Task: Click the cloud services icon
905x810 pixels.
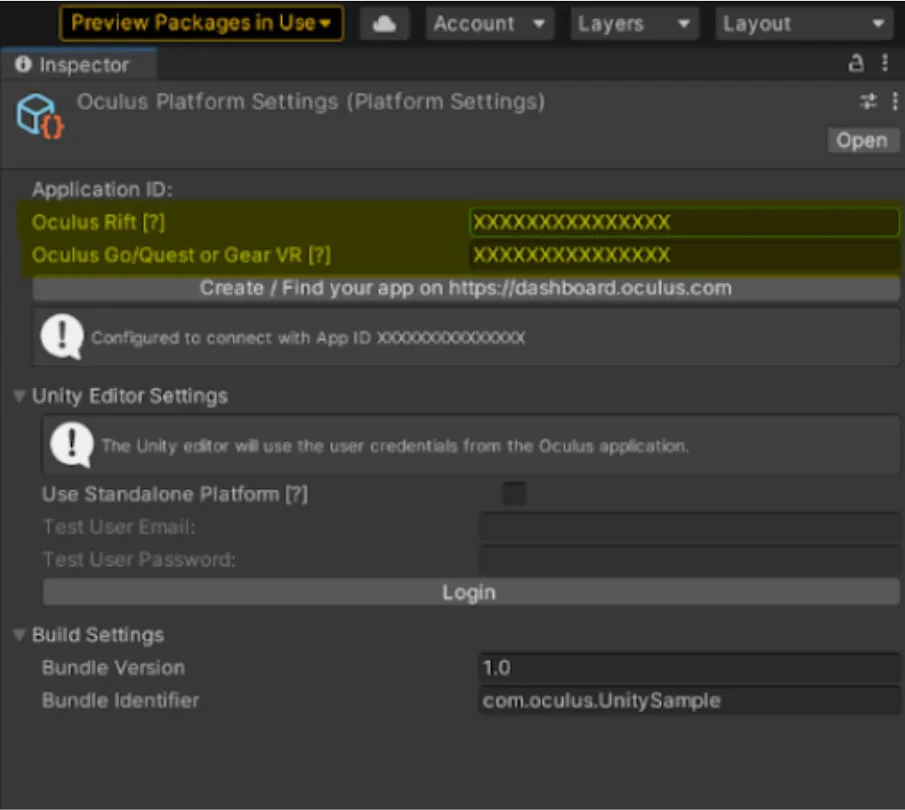Action: (384, 24)
